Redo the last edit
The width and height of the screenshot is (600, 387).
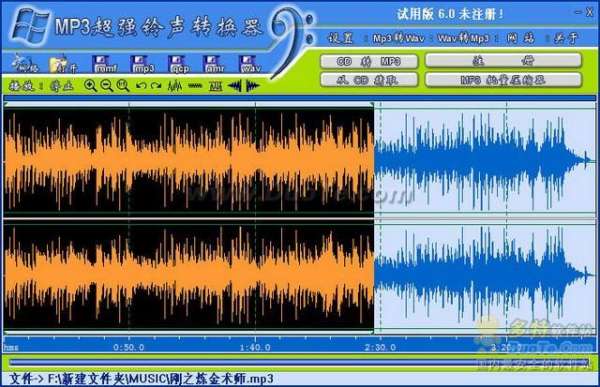pos(156,86)
